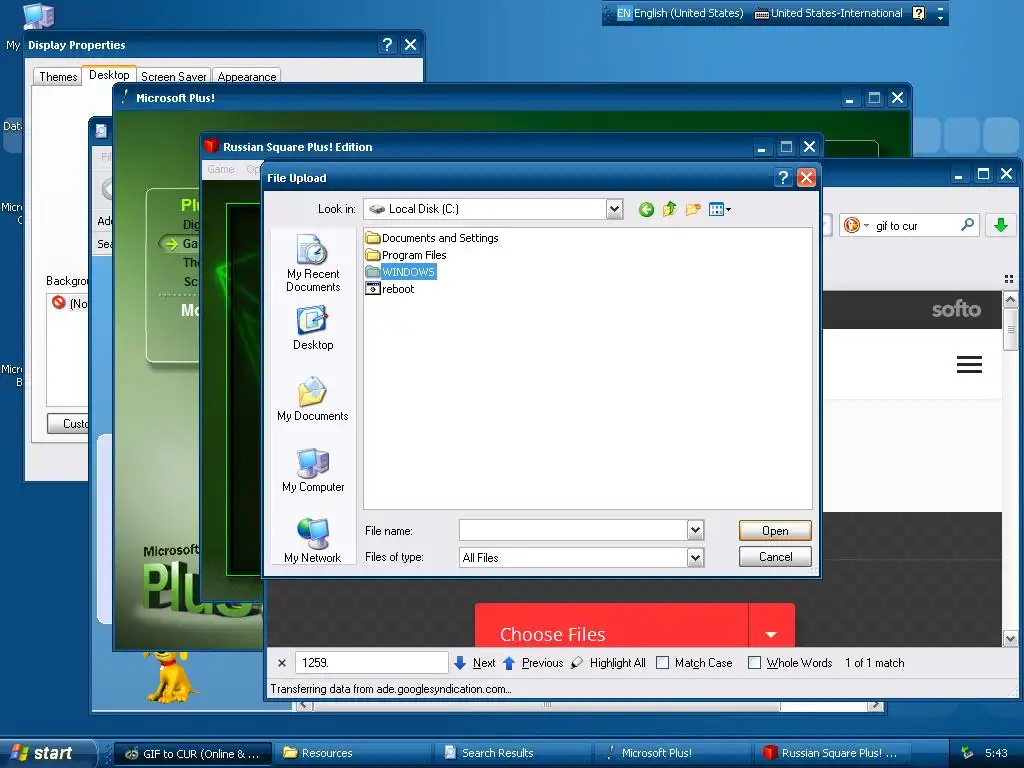This screenshot has width=1024, height=768.
Task: Enable the Match Case checkbox
Action: [662, 663]
